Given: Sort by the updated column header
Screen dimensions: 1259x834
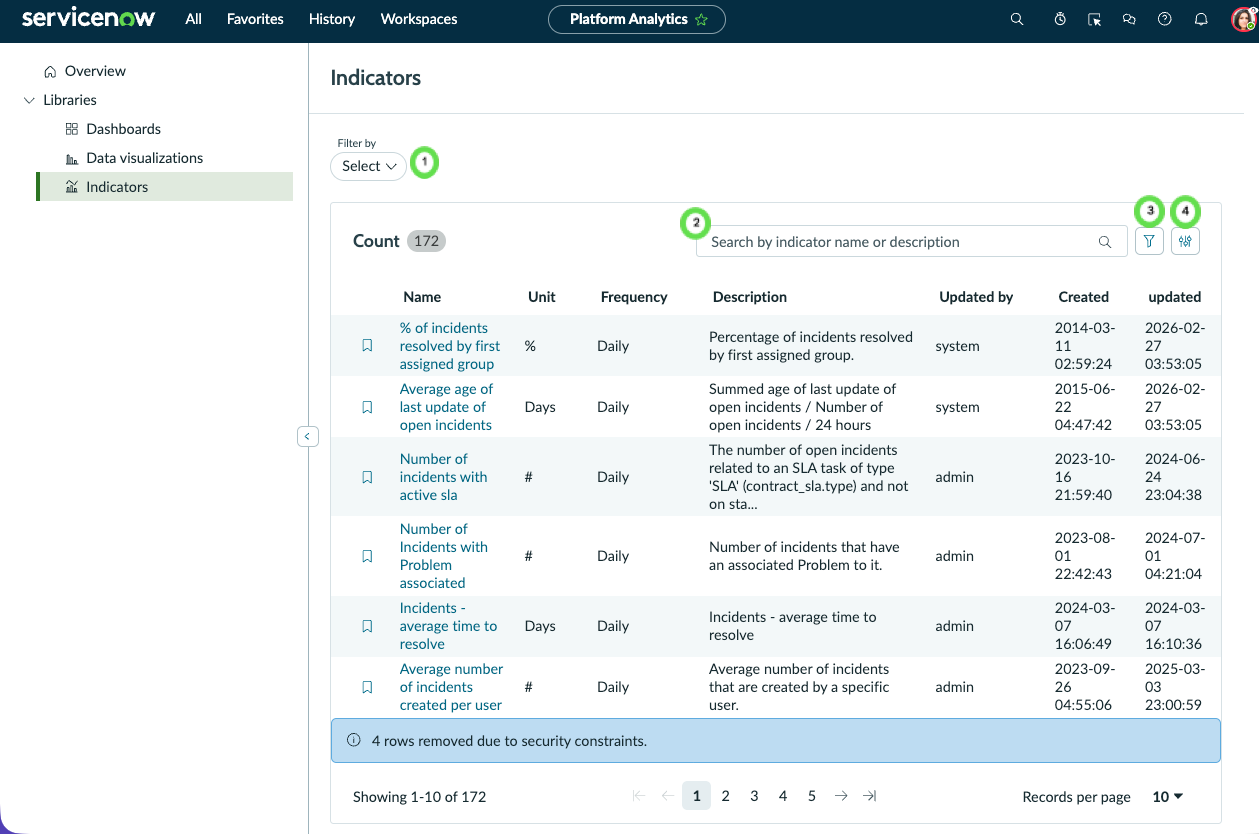Looking at the screenshot, I should 1175,297.
